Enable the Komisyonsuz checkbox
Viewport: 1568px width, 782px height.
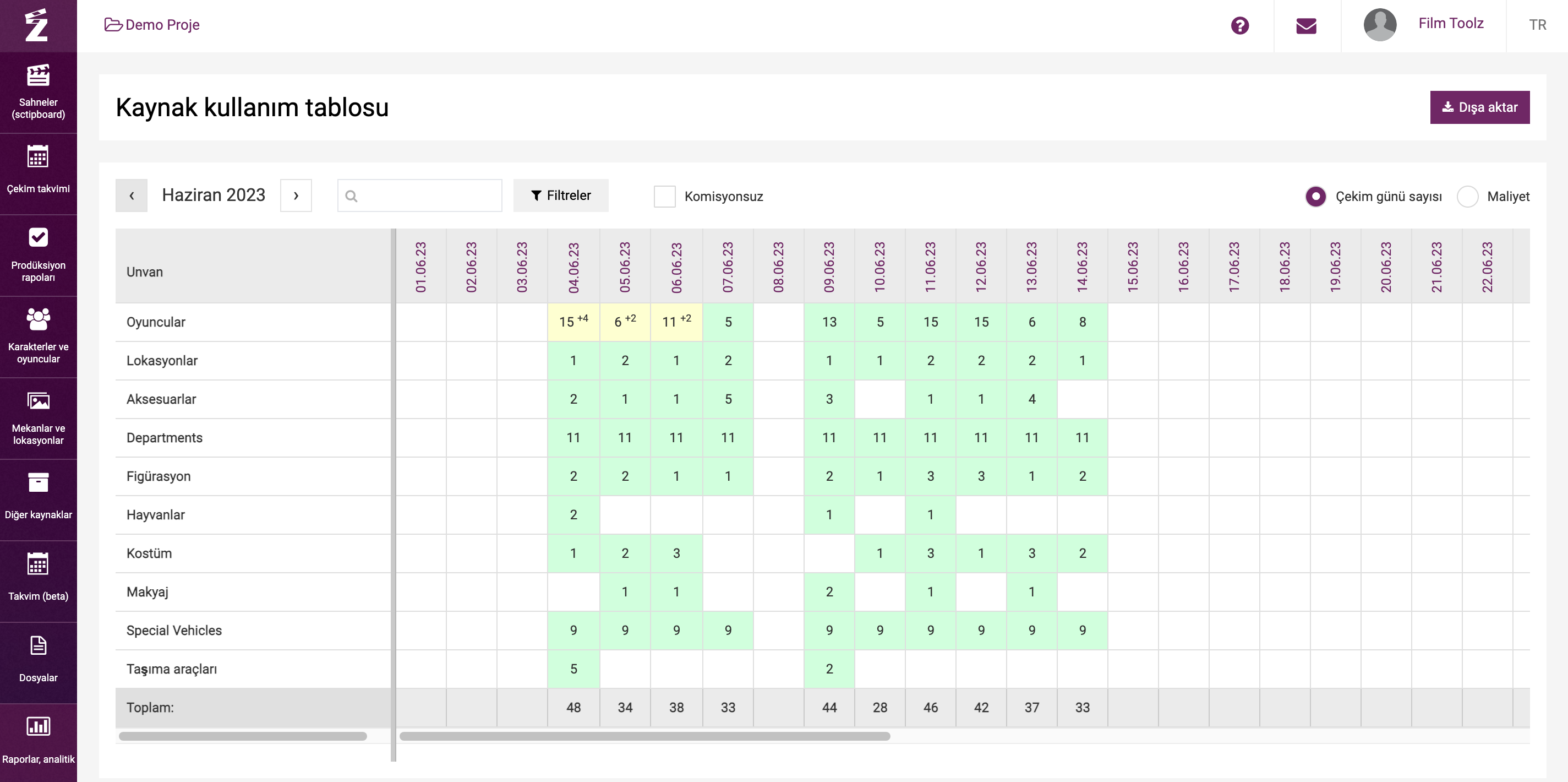pos(664,197)
